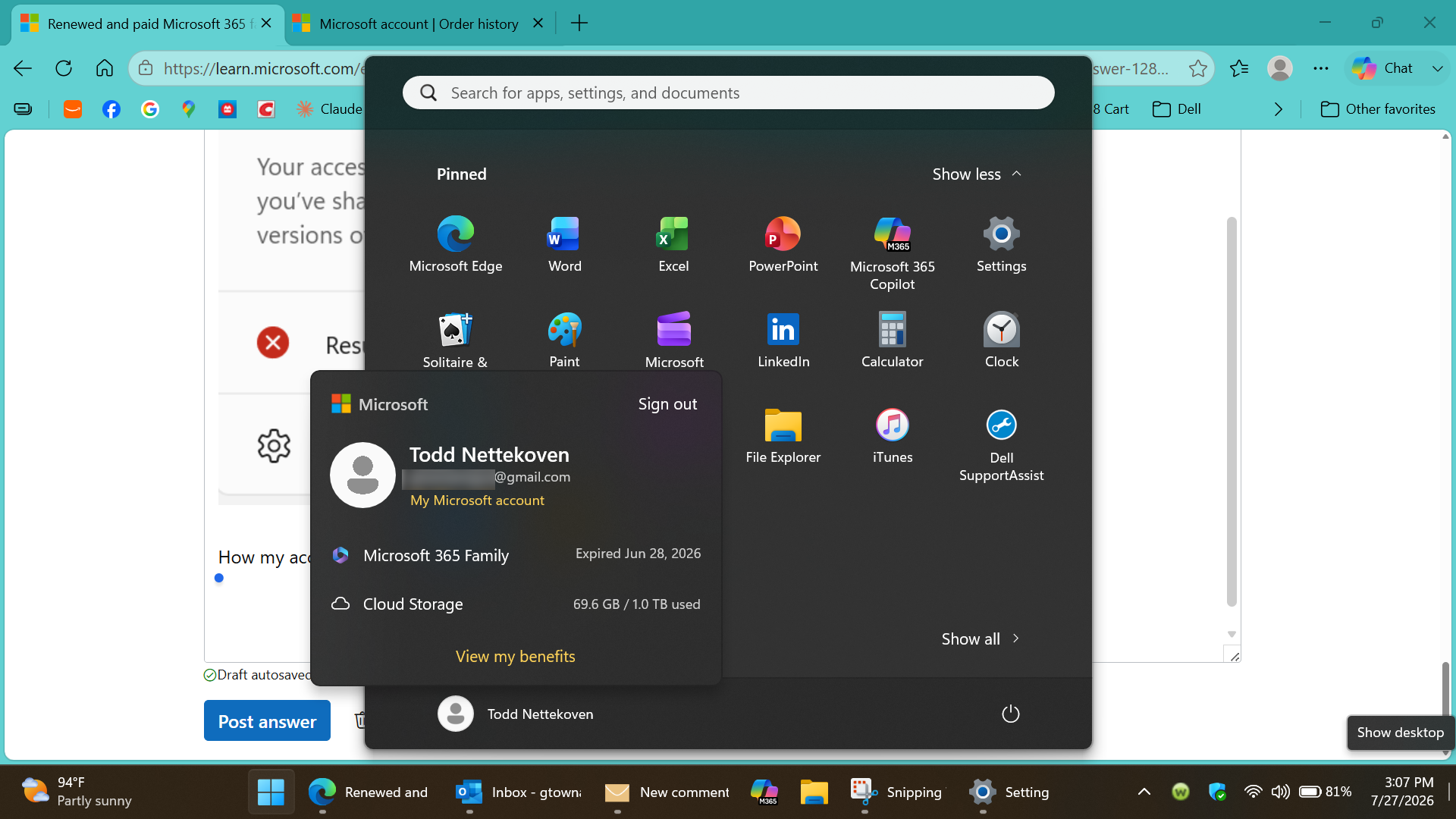Viewport: 1456px width, 819px height.
Task: Open Microsoft Edge from pinned apps
Action: coord(456,244)
